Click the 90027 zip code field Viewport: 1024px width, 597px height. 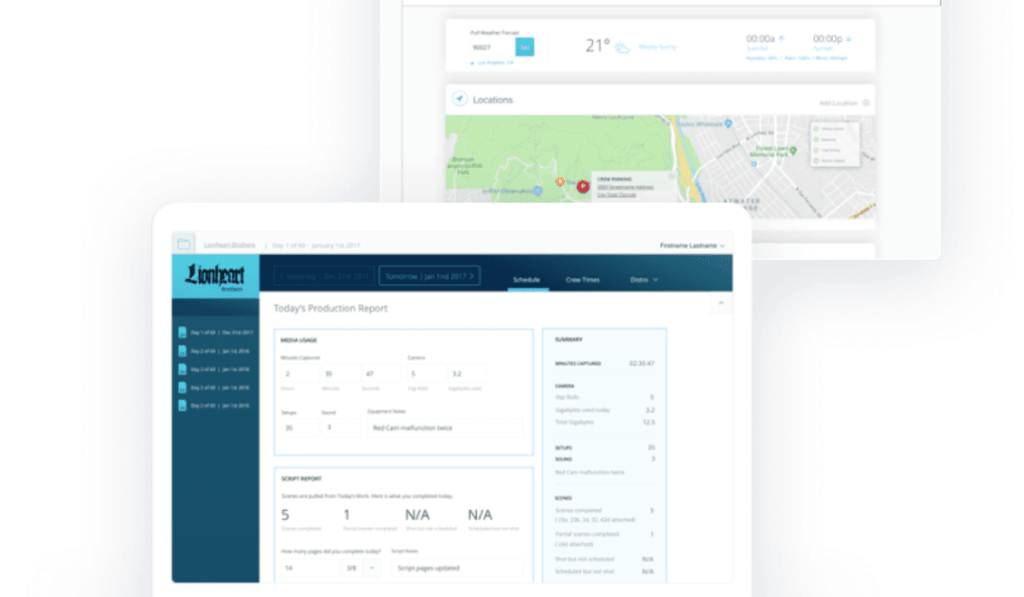click(492, 47)
